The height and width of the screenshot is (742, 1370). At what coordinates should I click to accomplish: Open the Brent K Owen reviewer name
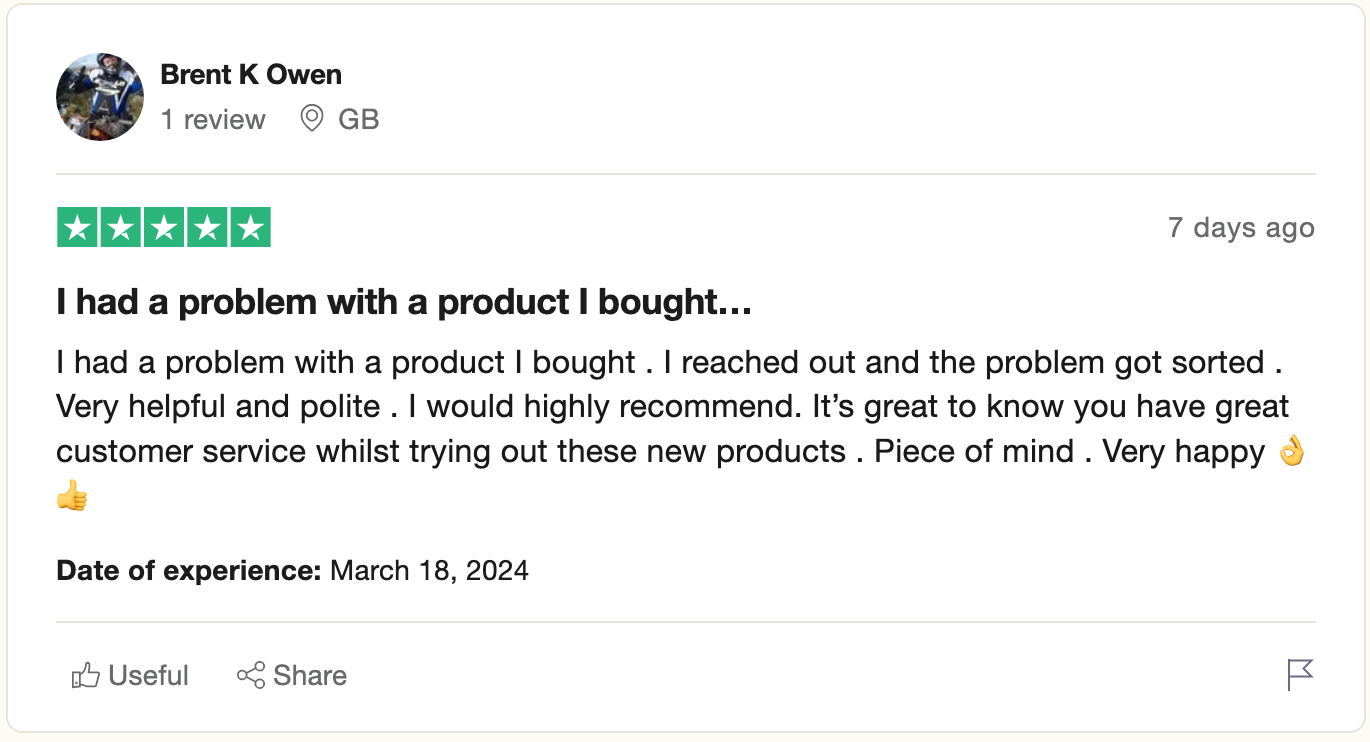pyautogui.click(x=251, y=75)
